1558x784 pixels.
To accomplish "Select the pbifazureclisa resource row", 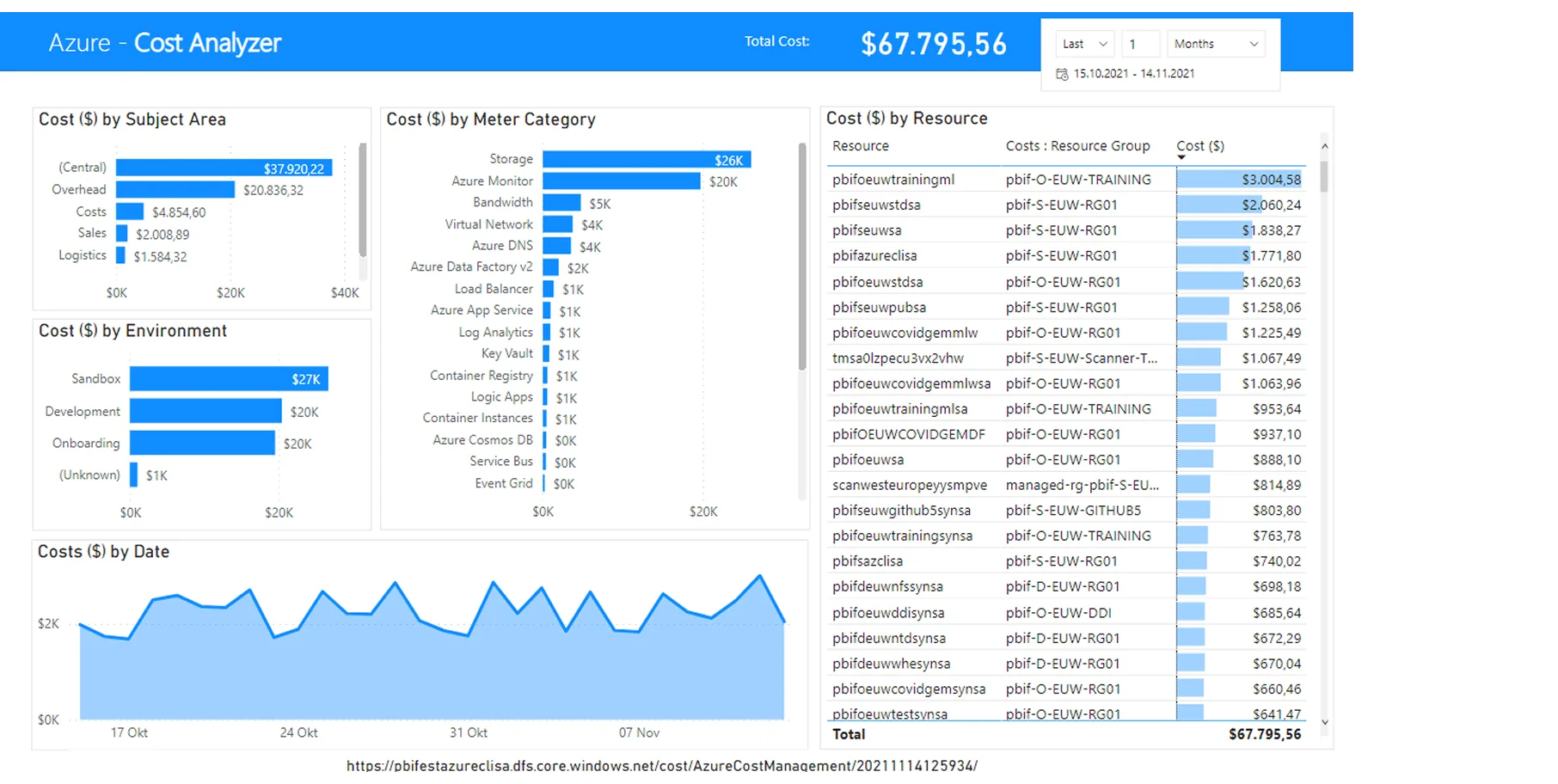I will 874,256.
